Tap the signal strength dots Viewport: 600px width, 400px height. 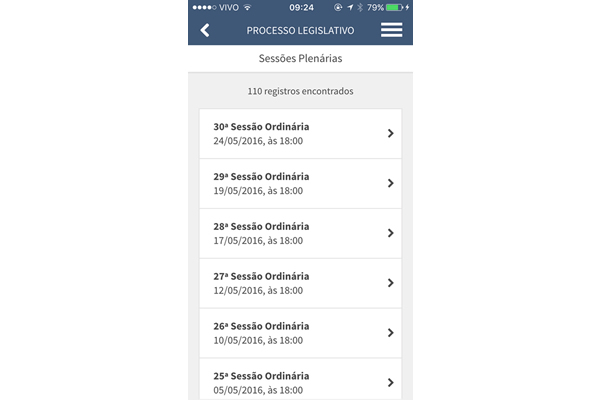coord(204,7)
